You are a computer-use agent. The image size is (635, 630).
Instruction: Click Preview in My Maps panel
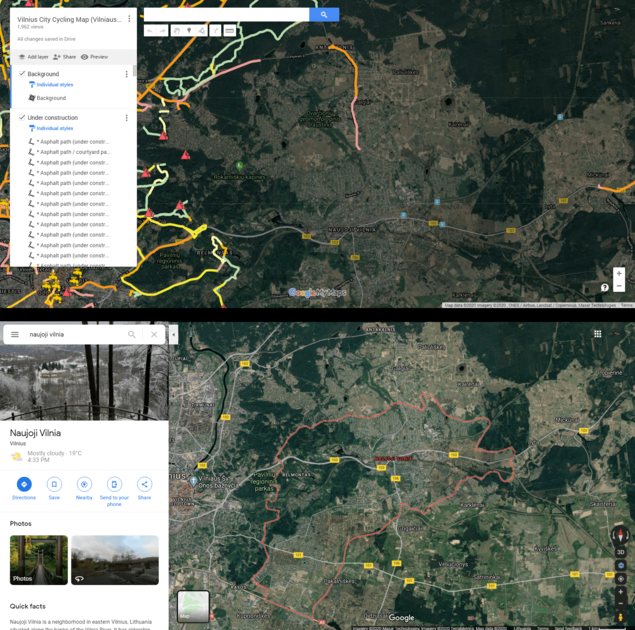[x=94, y=57]
